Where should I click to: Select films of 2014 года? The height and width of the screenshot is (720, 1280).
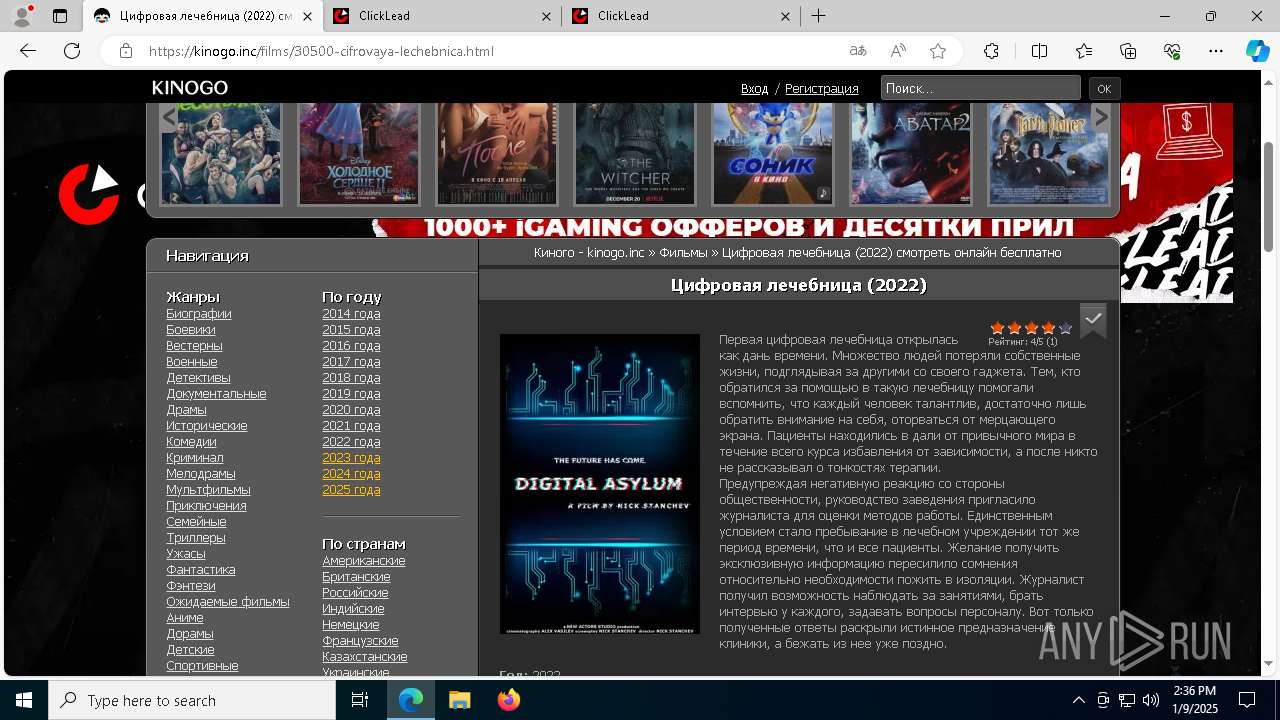tap(351, 314)
